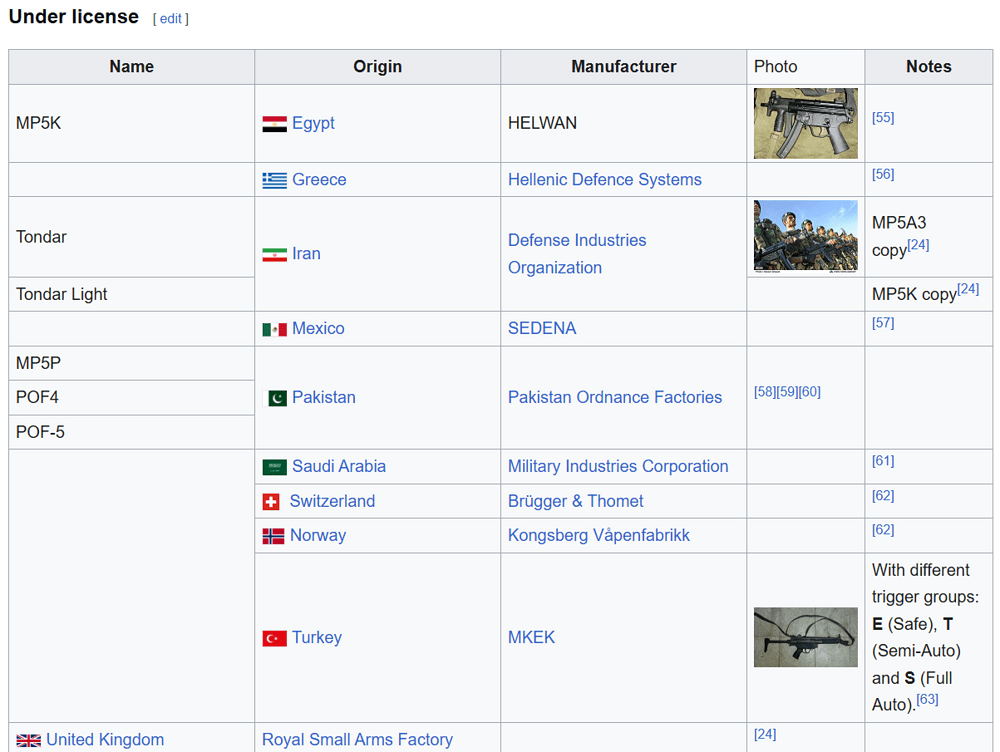Image resolution: width=1000 pixels, height=752 pixels.
Task: Click the Iran flag icon
Action: point(274,254)
